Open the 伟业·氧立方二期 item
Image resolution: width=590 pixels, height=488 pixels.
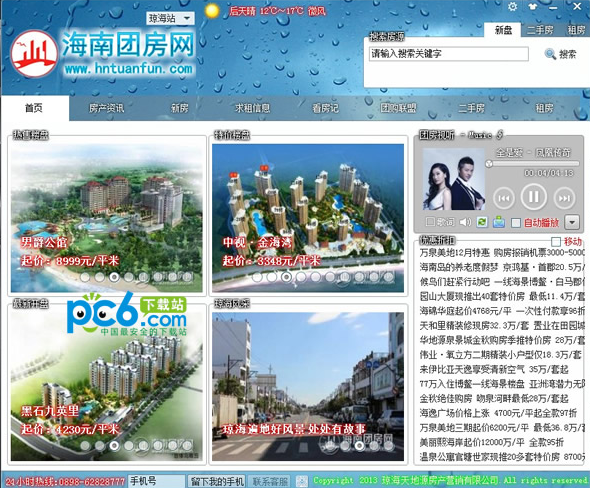point(500,354)
